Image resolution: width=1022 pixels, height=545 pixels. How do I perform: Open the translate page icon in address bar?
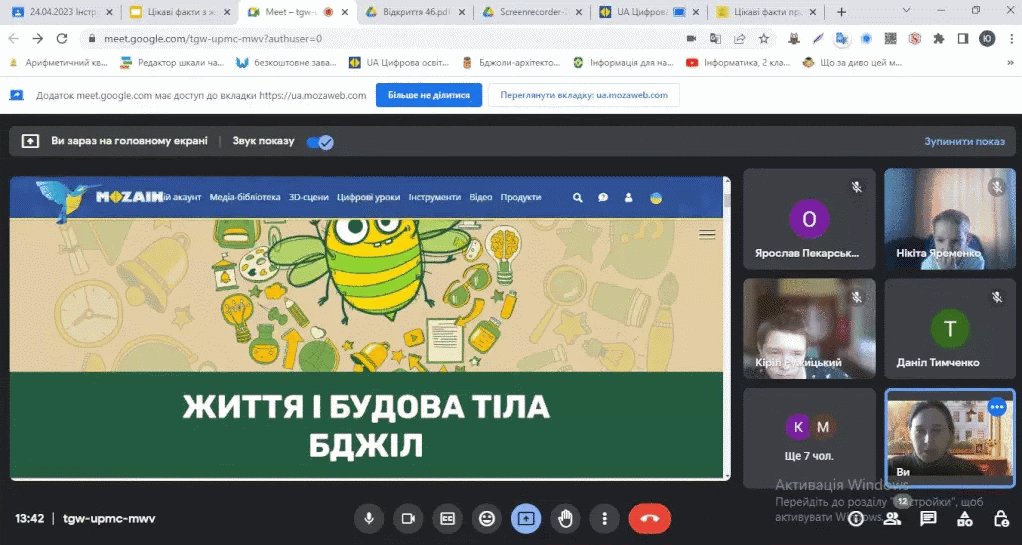(x=715, y=39)
